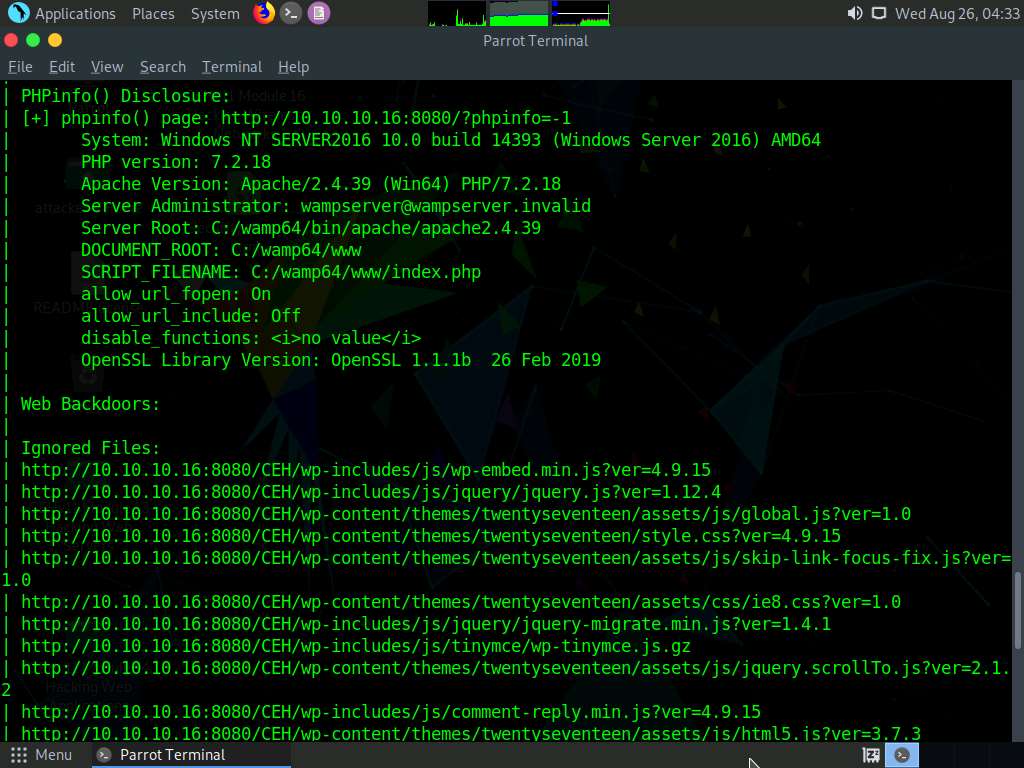Click the Server Root path line
Viewport: 1024px width, 768px height.
coord(311,228)
